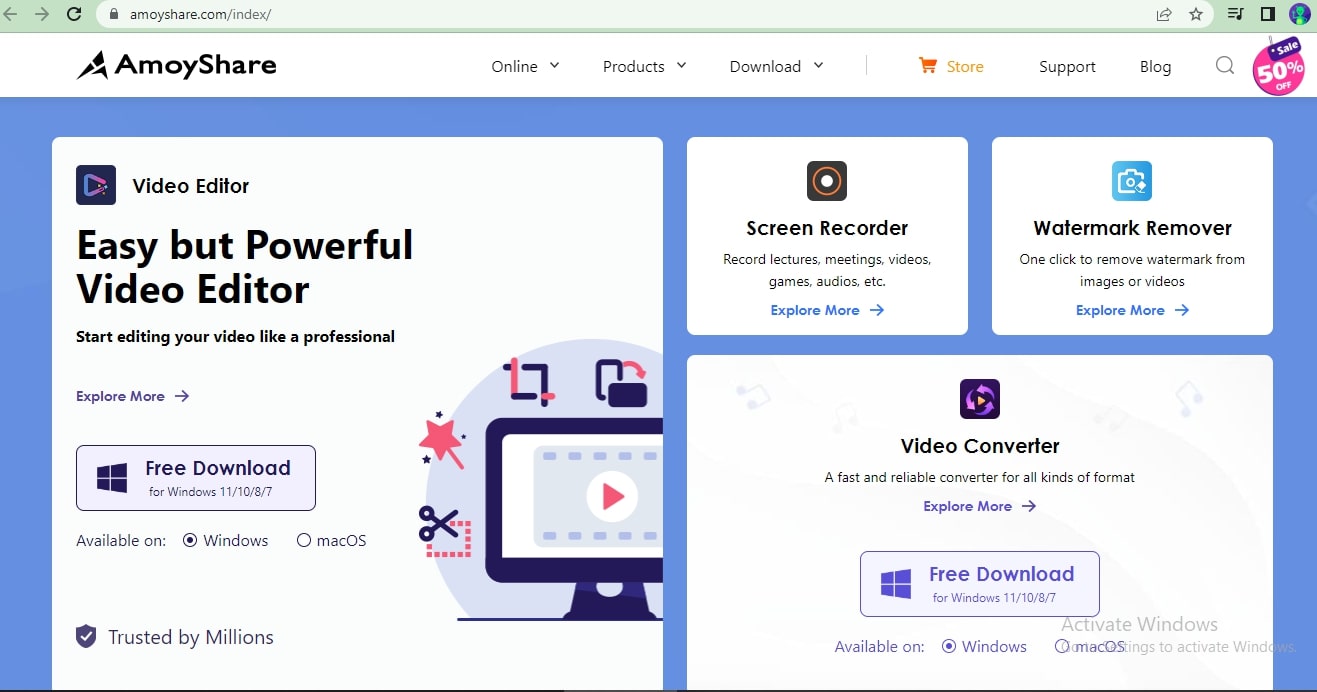Image resolution: width=1317 pixels, height=692 pixels.
Task: Bookmark page with star icon
Action: coord(1196,14)
